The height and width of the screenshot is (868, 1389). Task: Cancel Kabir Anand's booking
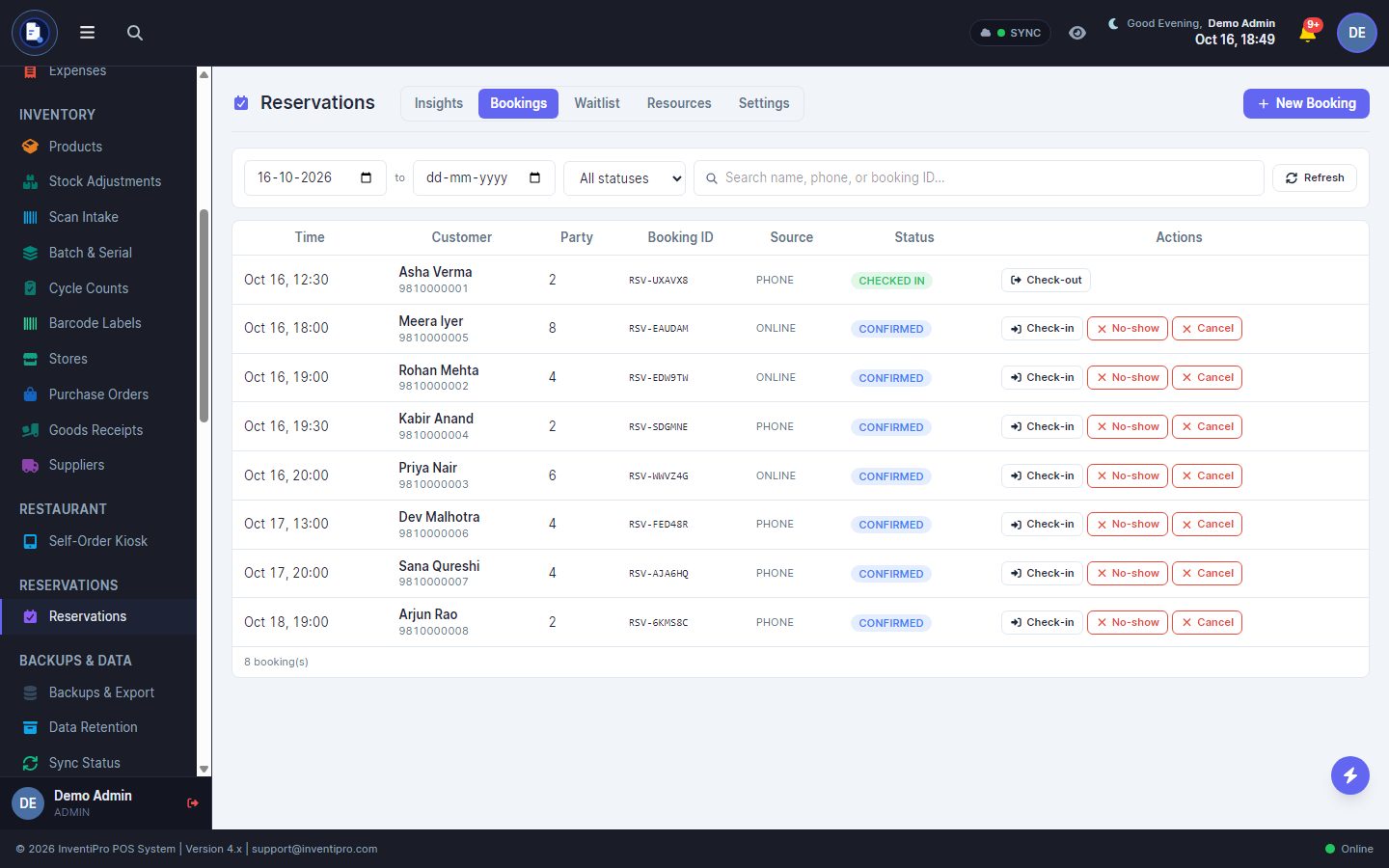click(1207, 426)
